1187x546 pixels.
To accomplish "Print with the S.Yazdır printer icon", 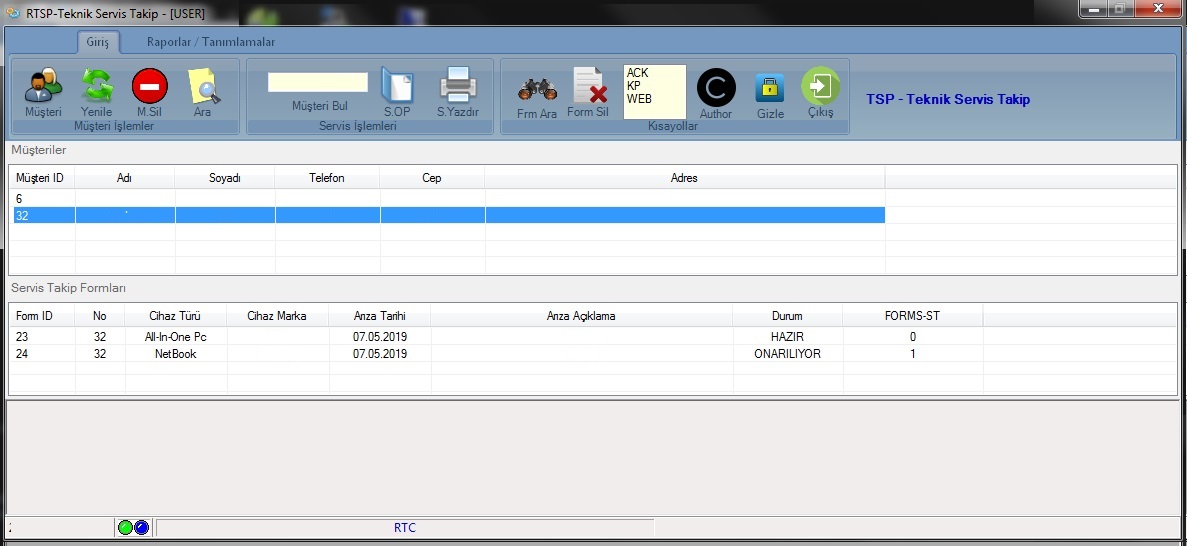I will point(457,85).
